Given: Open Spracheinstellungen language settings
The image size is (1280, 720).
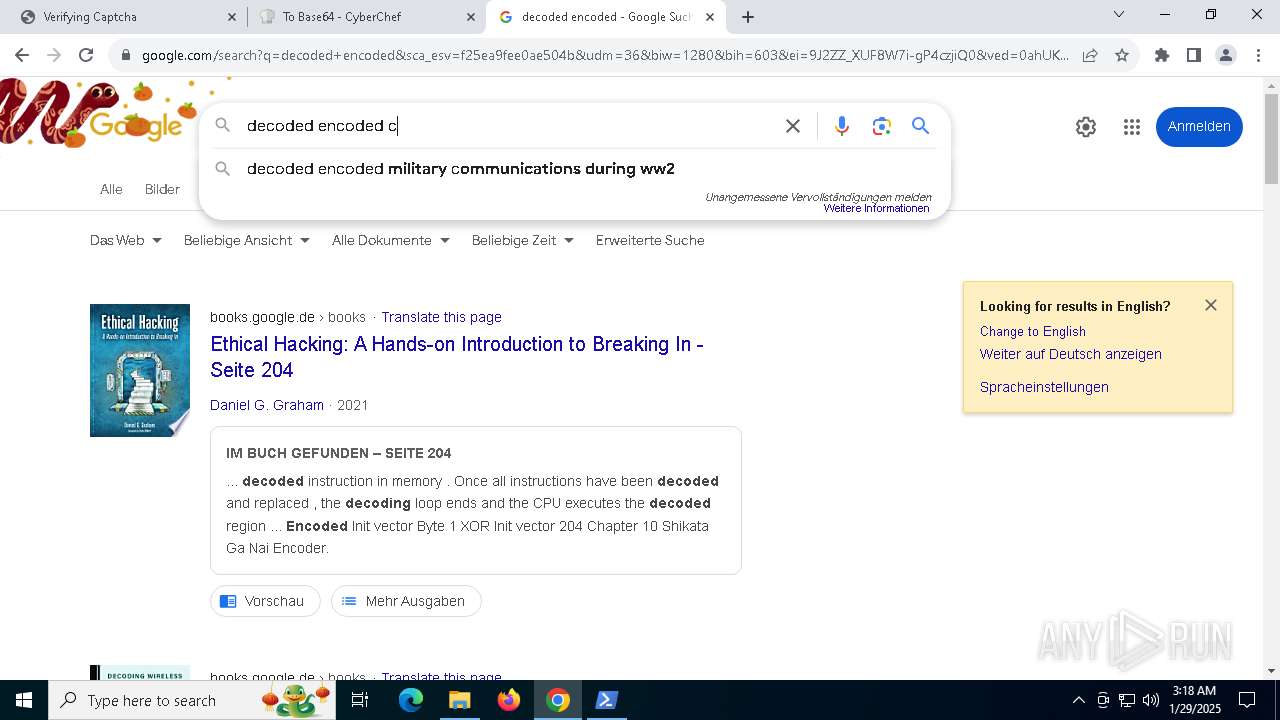Looking at the screenshot, I should (1044, 387).
